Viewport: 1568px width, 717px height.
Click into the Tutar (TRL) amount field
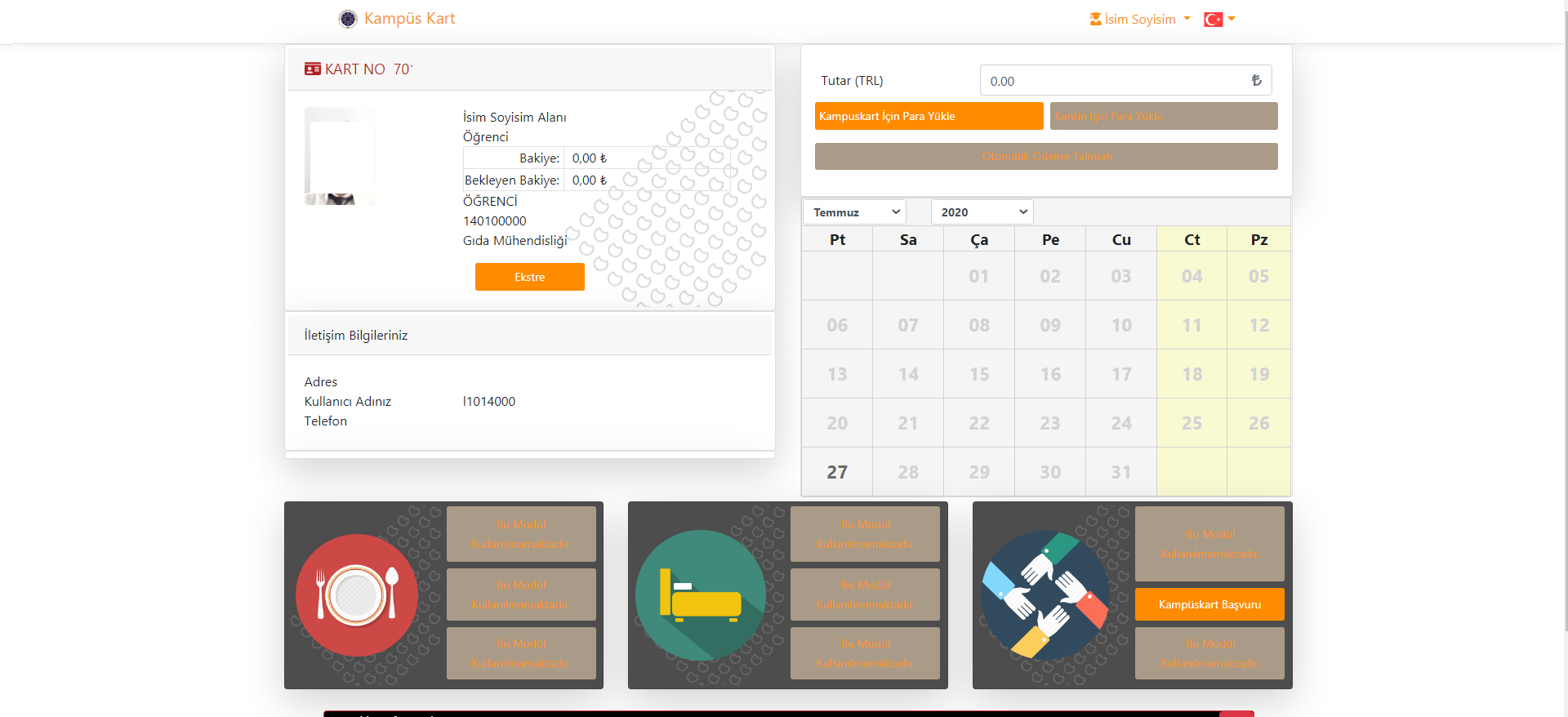[1115, 81]
